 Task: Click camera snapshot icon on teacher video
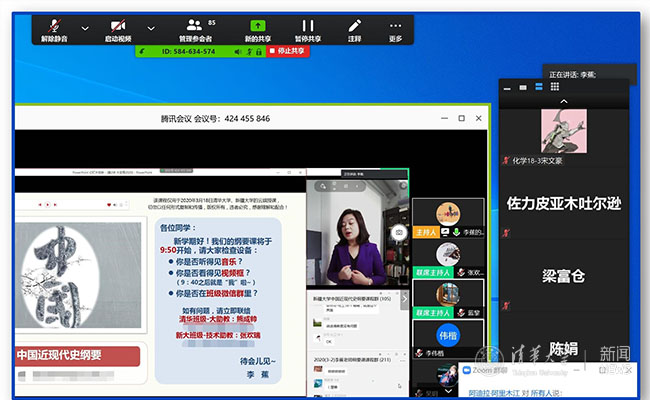coord(398,231)
